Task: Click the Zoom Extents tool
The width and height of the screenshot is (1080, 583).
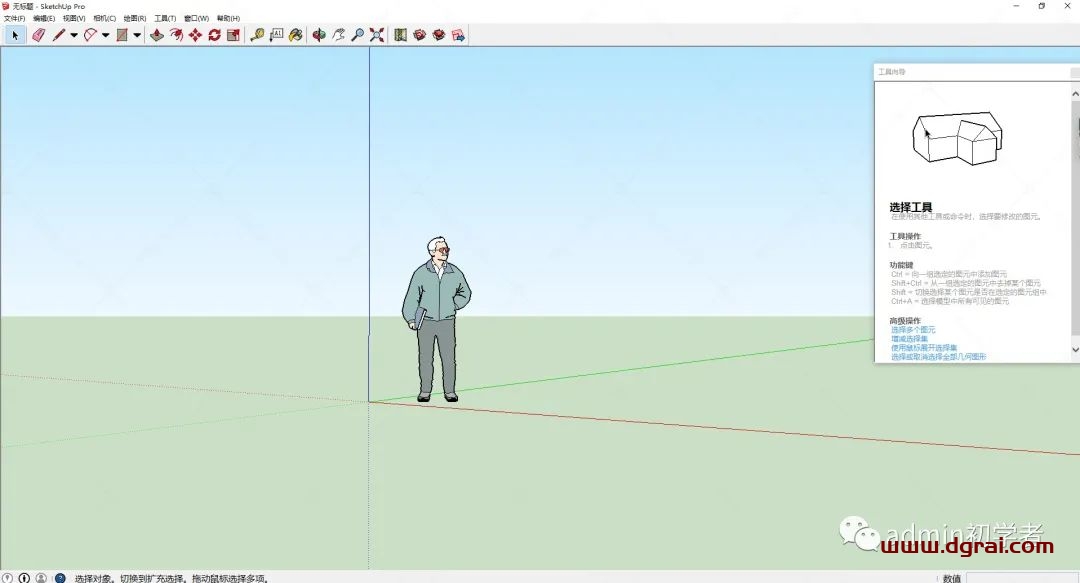Action: coord(377,35)
